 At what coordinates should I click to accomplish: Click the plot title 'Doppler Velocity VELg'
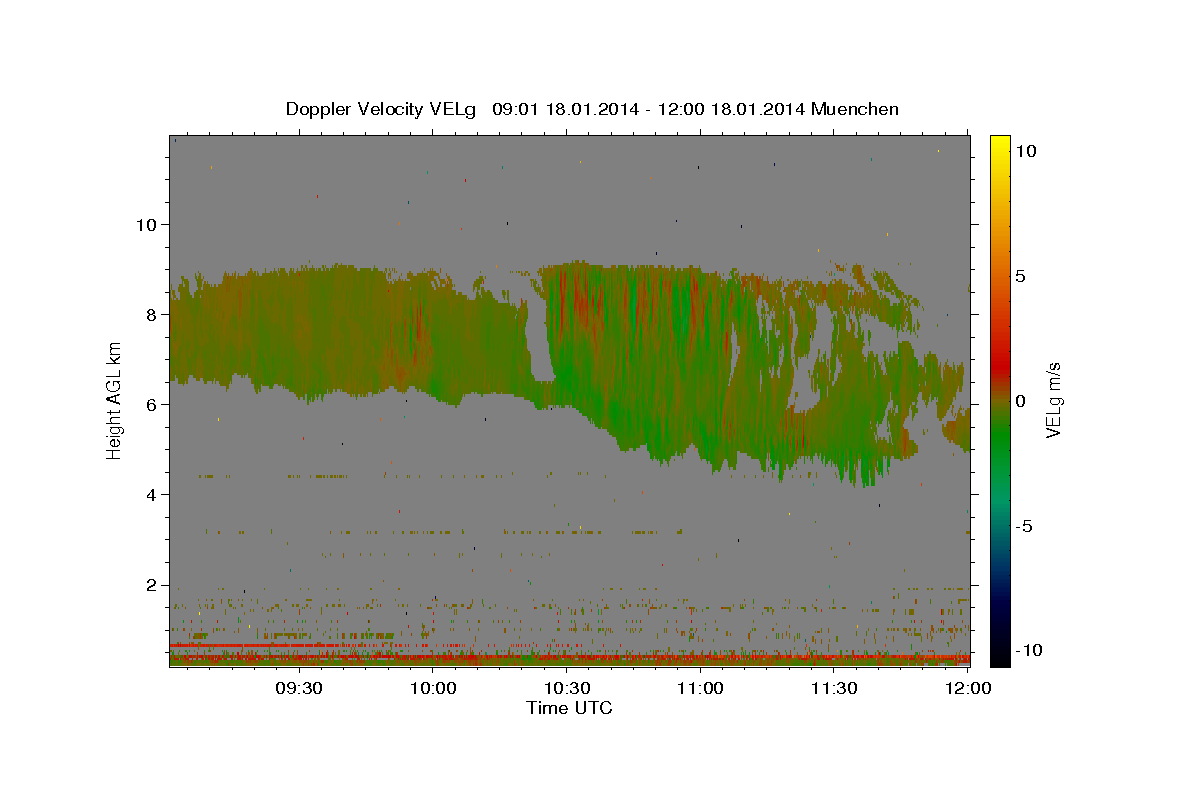pyautogui.click(x=383, y=109)
